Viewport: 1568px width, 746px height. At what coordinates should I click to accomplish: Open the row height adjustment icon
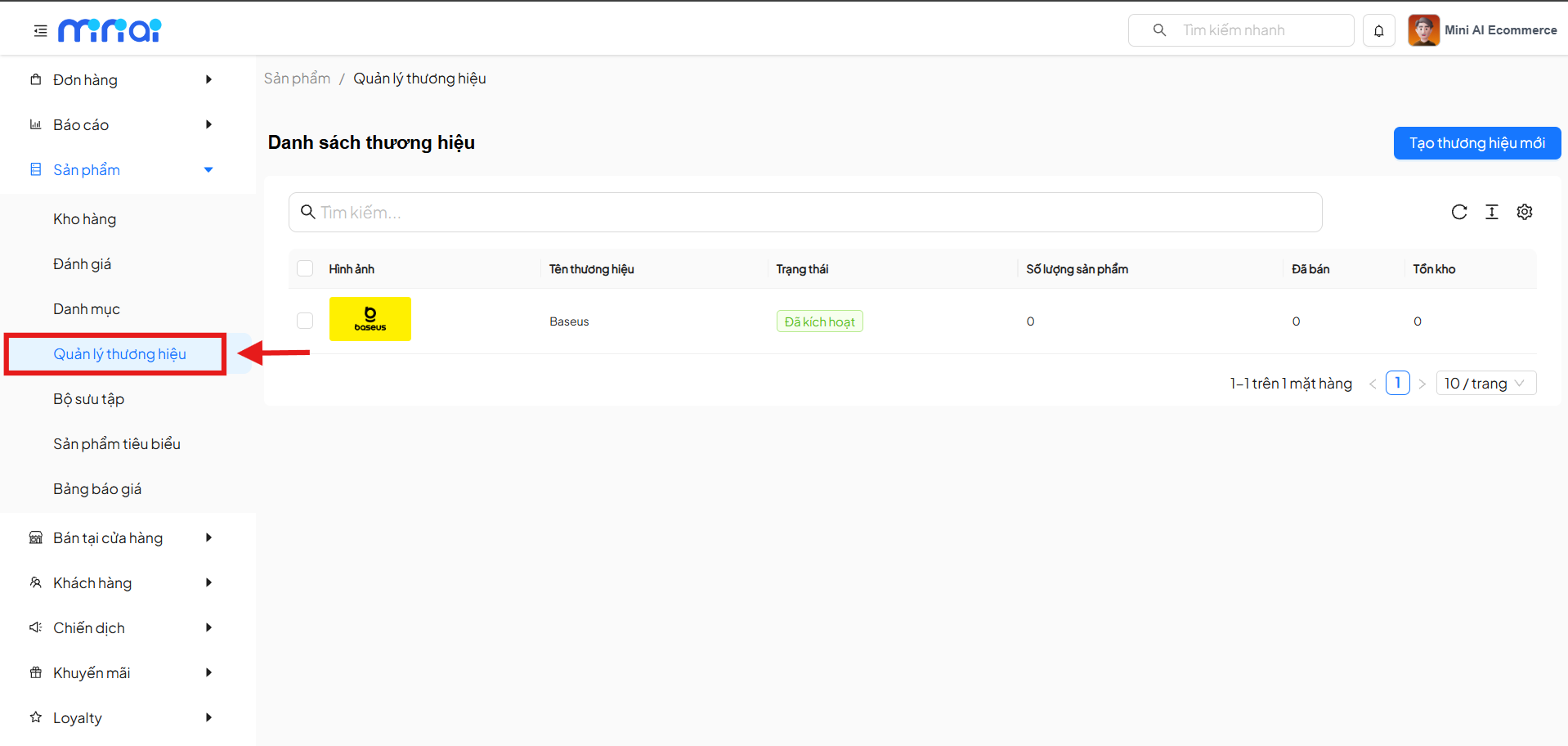pos(1491,213)
